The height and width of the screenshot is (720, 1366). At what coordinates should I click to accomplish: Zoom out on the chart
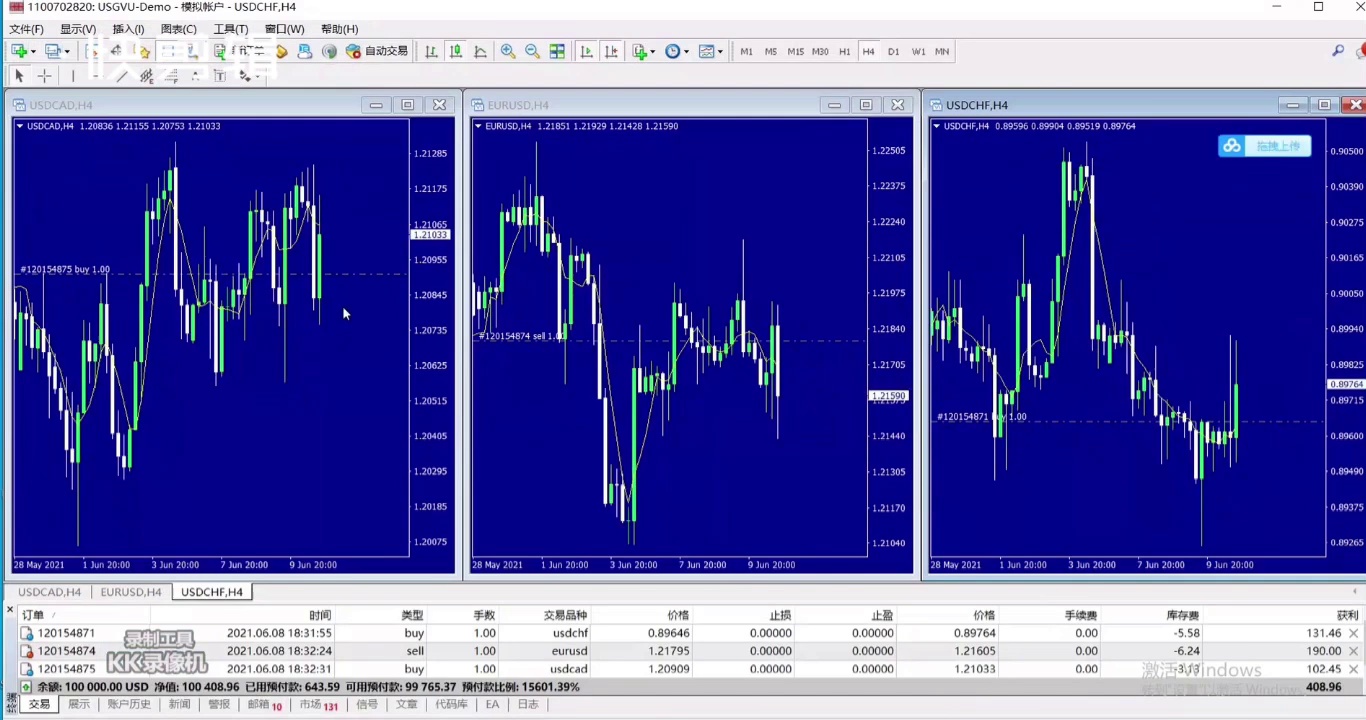tap(532, 51)
